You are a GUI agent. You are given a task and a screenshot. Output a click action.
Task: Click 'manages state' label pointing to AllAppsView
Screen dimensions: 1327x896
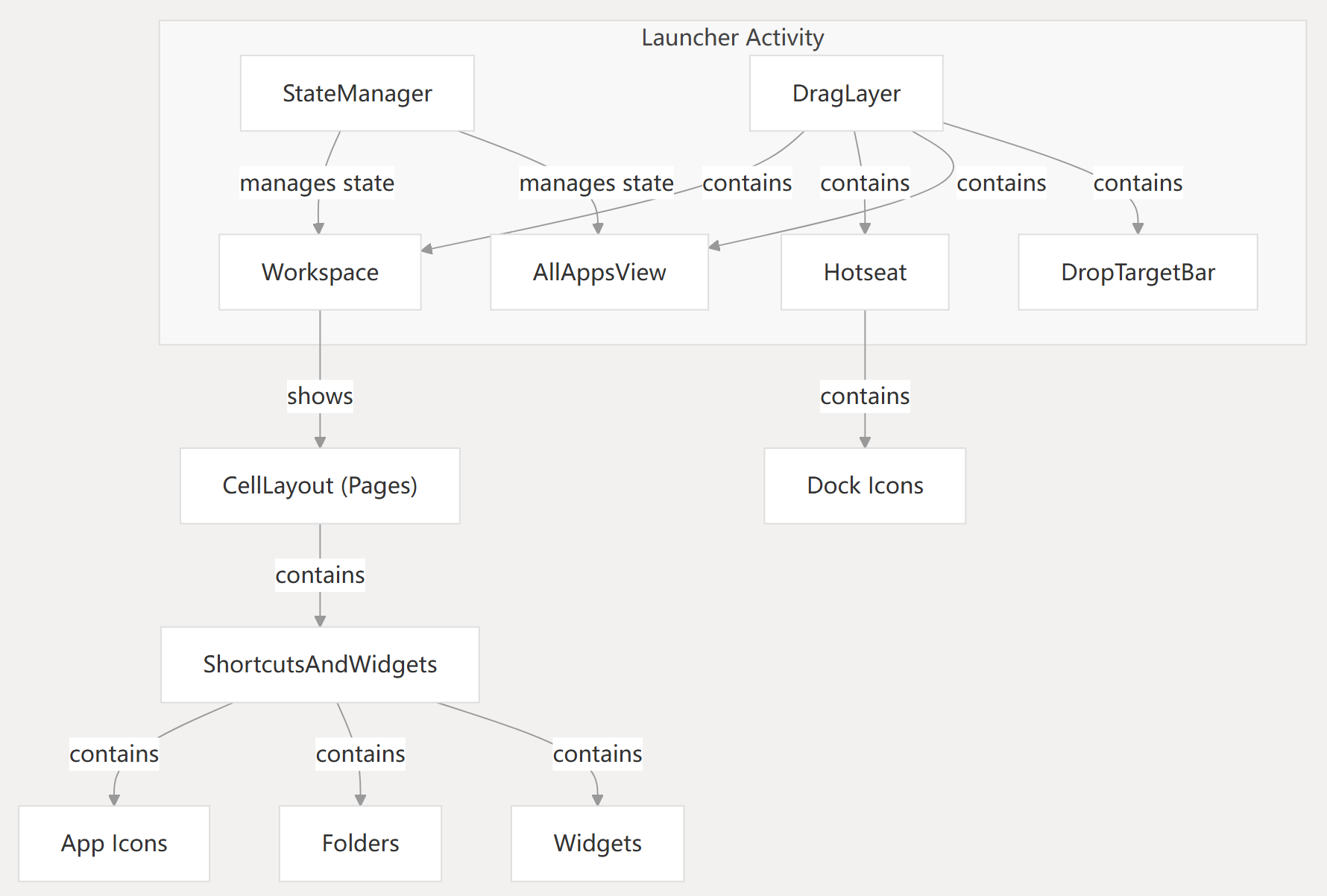click(x=596, y=183)
